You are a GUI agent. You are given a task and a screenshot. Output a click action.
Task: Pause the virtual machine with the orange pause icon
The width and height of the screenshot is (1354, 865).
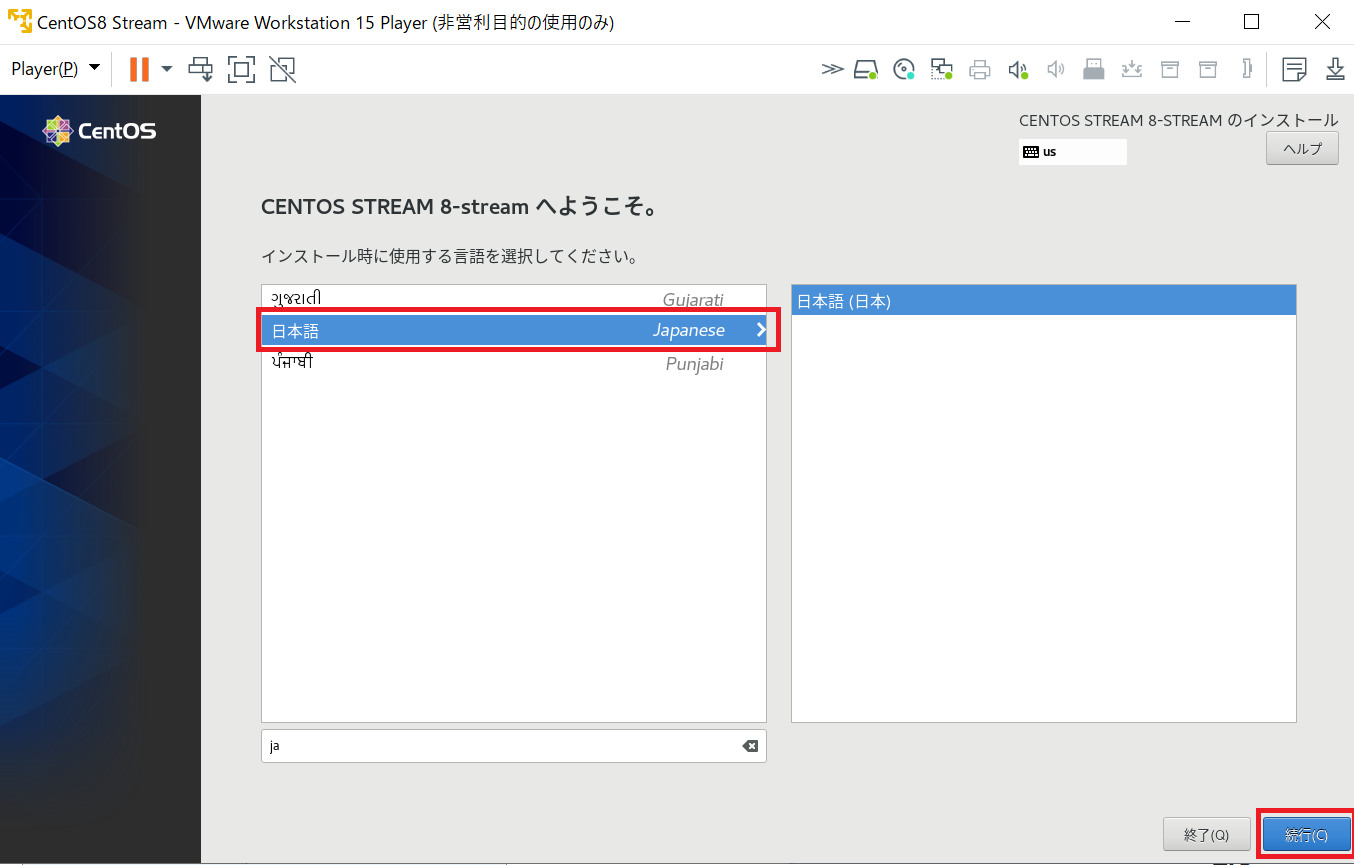139,69
